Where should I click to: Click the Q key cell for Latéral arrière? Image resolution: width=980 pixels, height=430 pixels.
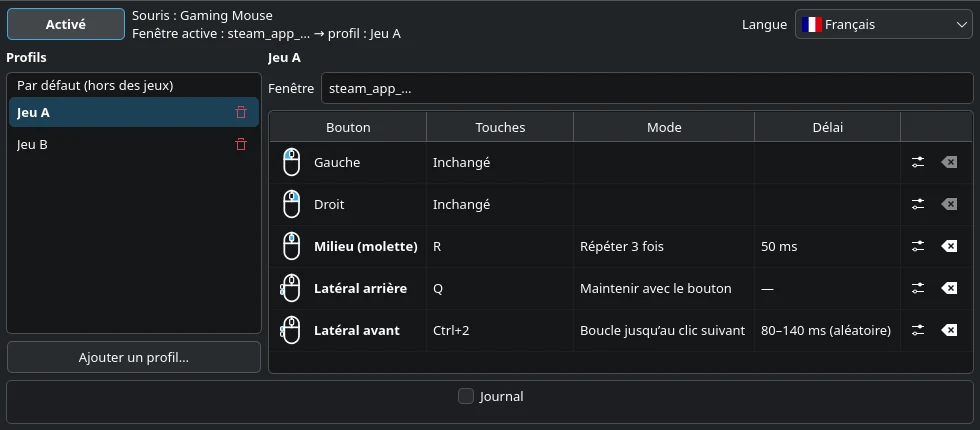point(500,288)
